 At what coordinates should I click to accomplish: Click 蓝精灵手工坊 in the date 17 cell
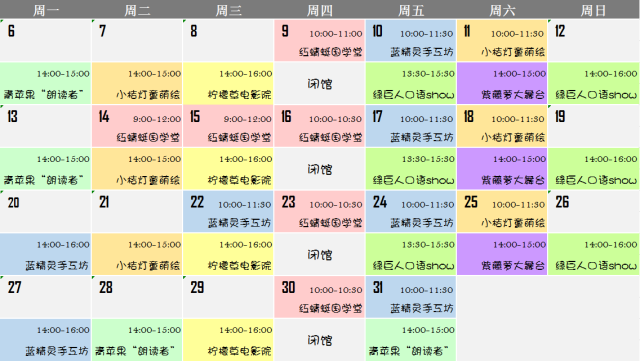click(x=422, y=138)
